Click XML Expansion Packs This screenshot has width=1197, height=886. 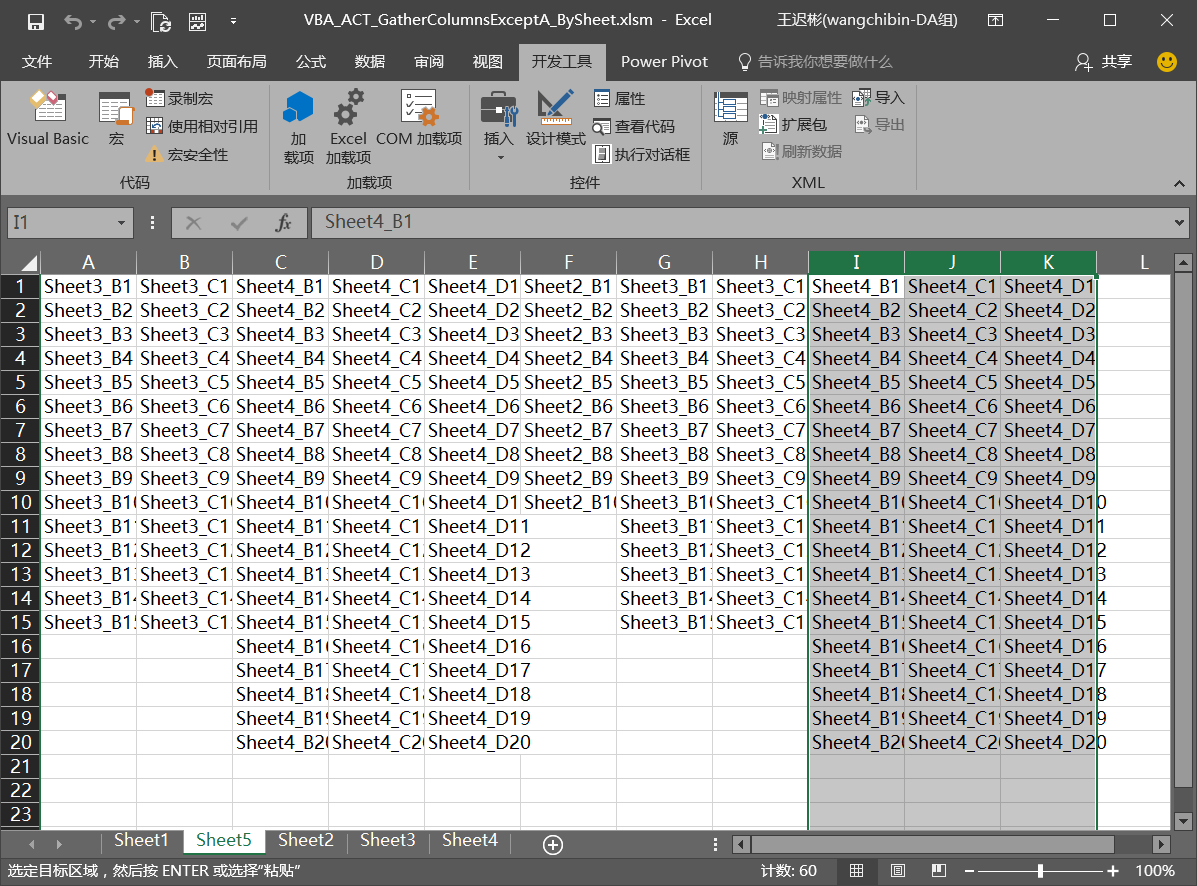794,124
